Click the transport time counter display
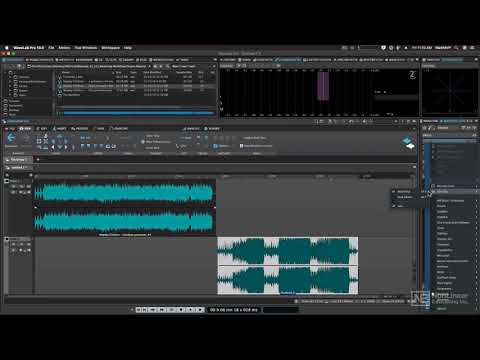 [234, 310]
